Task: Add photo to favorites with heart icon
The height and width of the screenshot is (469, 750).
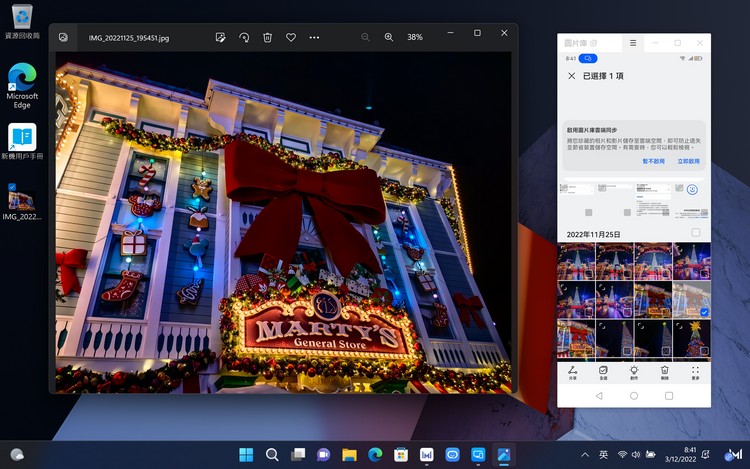Action: 291,37
